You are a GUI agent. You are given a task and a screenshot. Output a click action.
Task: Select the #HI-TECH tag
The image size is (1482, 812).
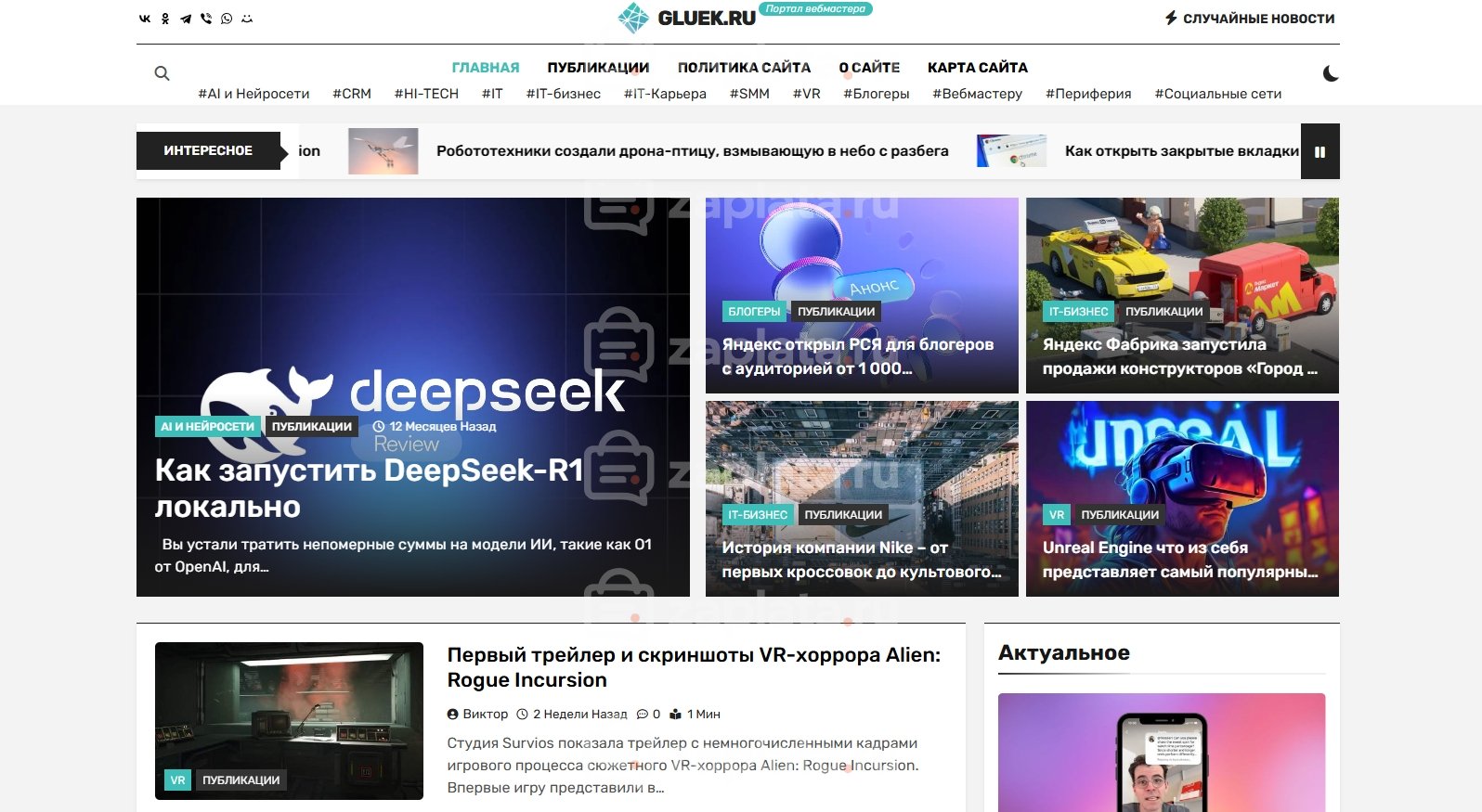(x=426, y=94)
